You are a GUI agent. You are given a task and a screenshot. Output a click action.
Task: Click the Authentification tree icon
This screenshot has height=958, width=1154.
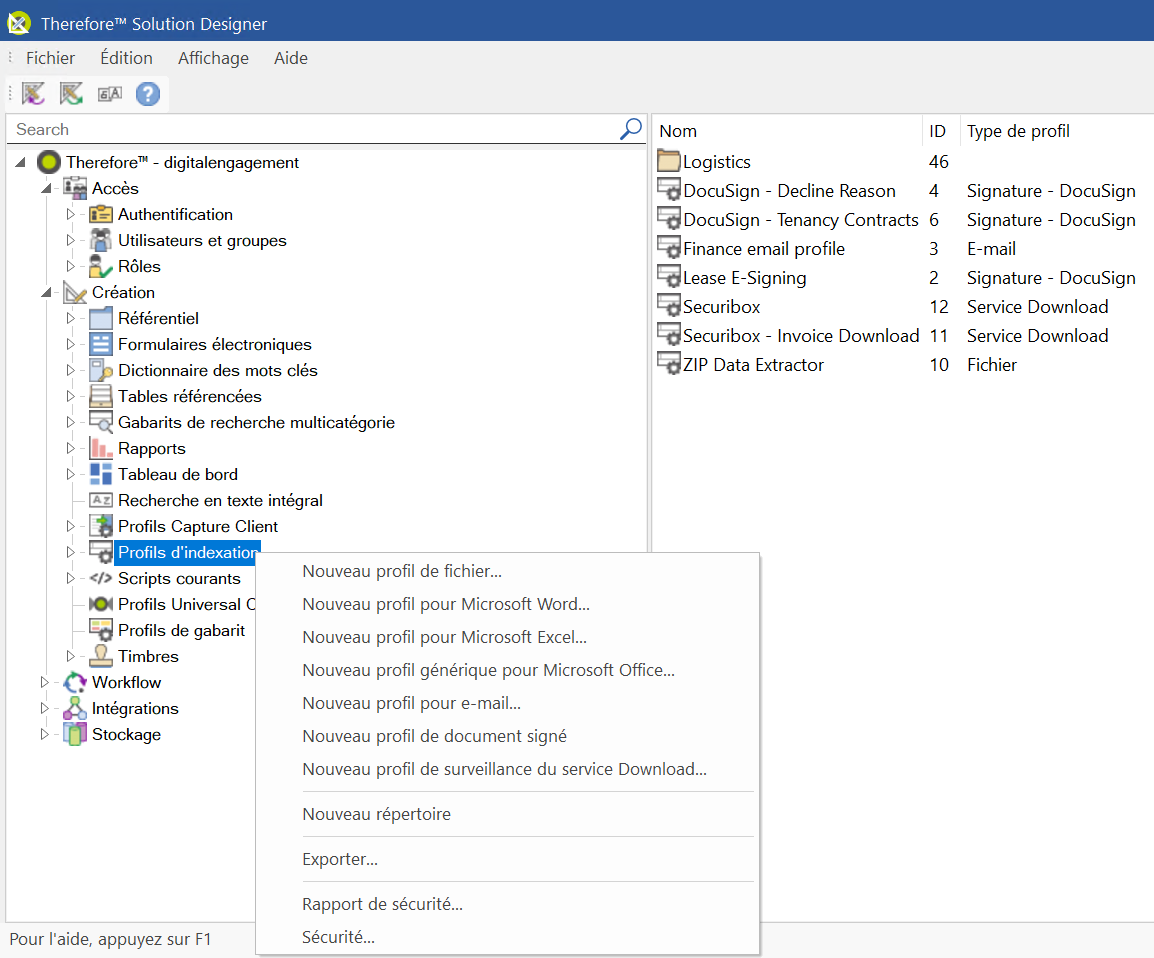pyautogui.click(x=100, y=214)
